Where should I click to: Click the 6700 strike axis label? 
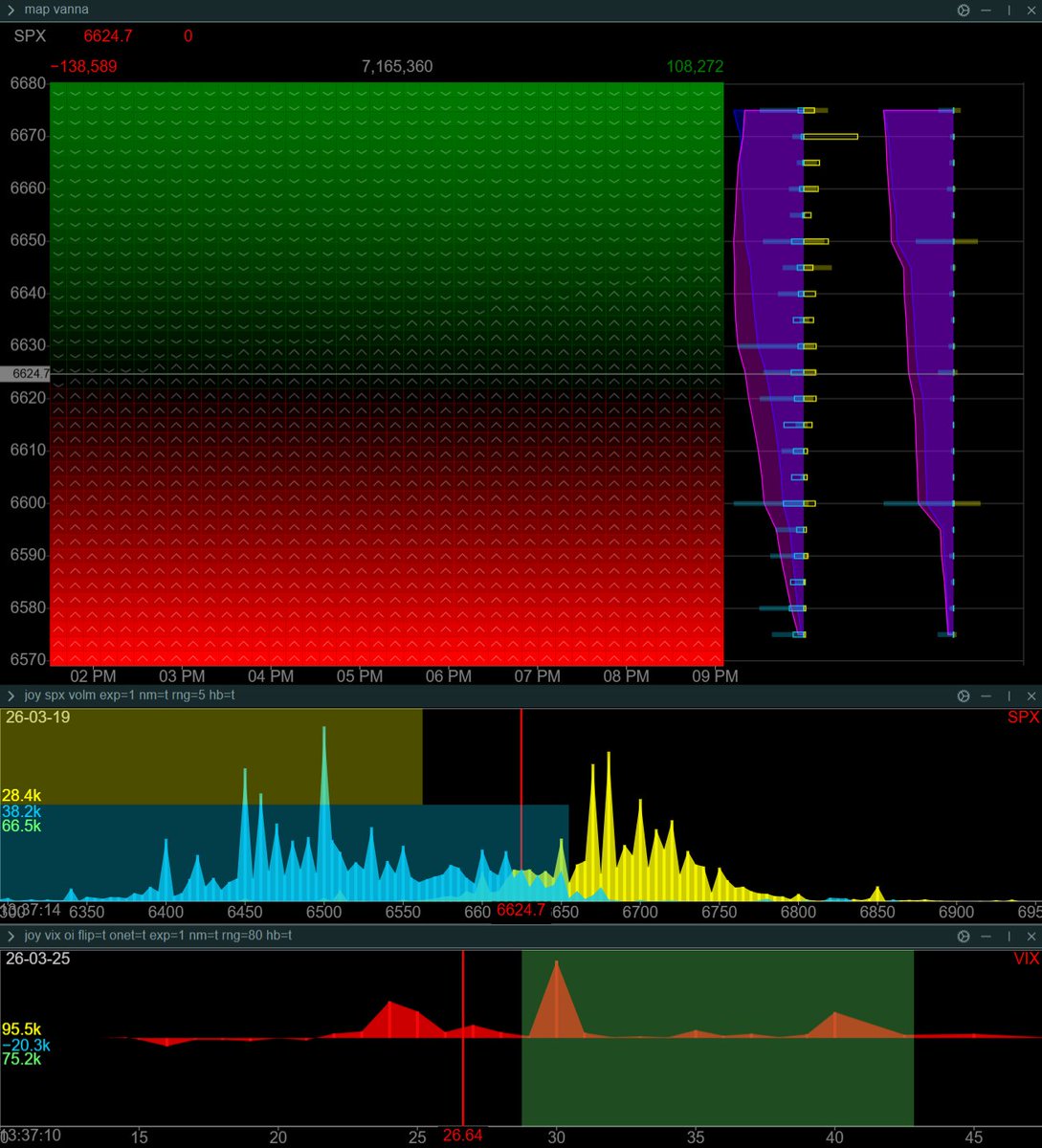click(x=640, y=913)
